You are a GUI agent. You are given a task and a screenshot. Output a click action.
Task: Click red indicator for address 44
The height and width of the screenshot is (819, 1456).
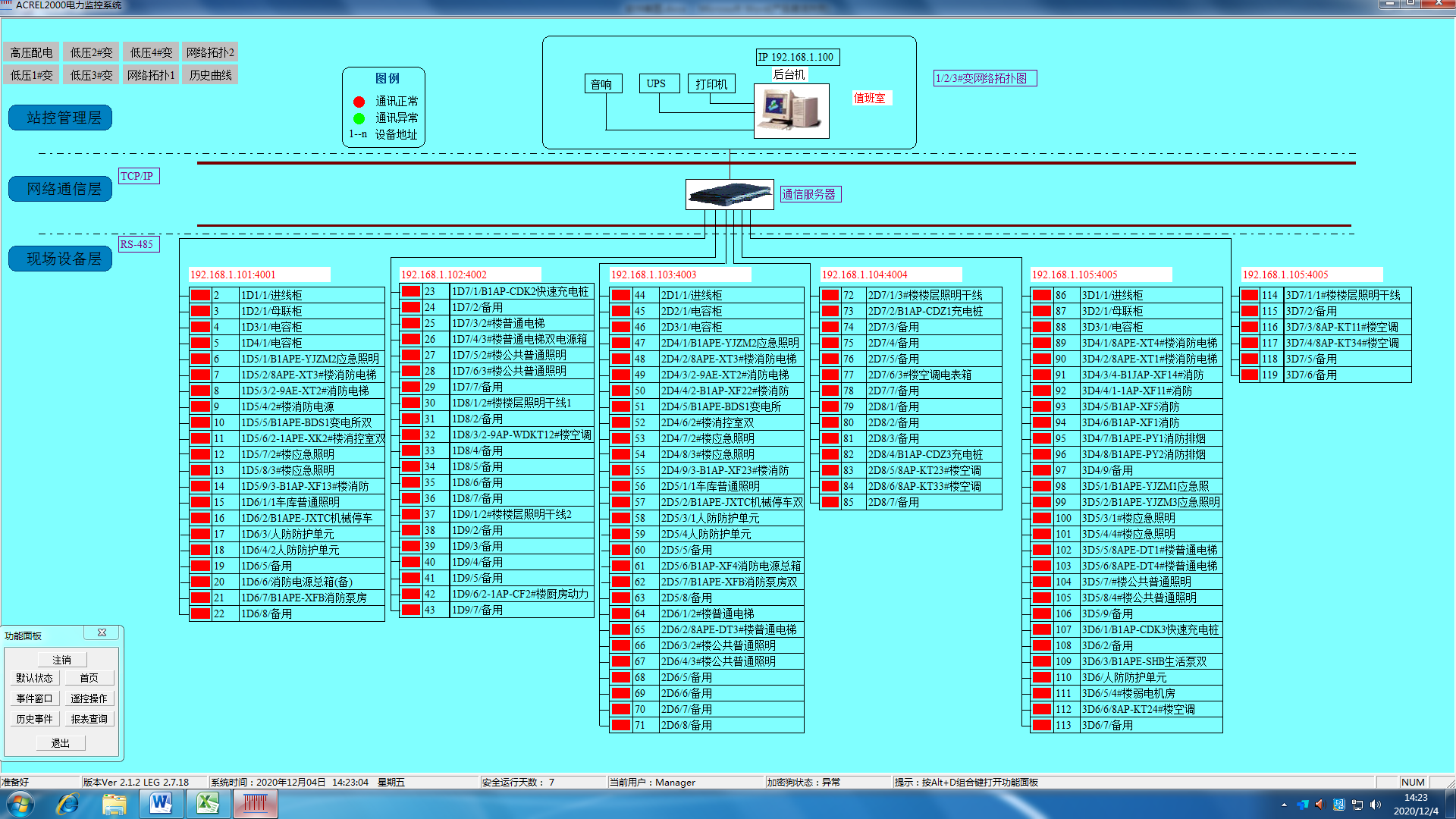tap(621, 295)
